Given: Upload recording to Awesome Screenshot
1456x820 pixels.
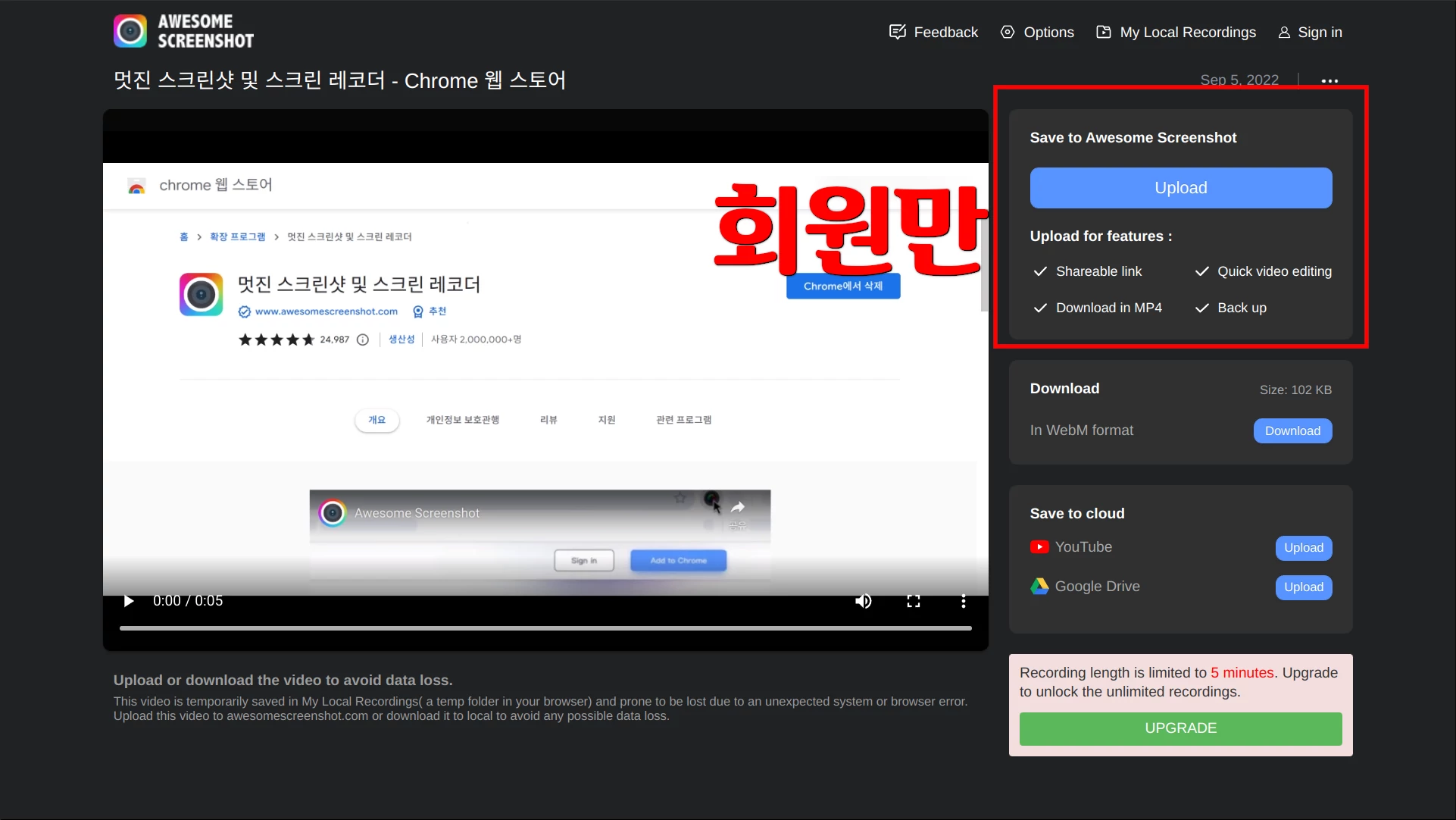Looking at the screenshot, I should coord(1180,188).
